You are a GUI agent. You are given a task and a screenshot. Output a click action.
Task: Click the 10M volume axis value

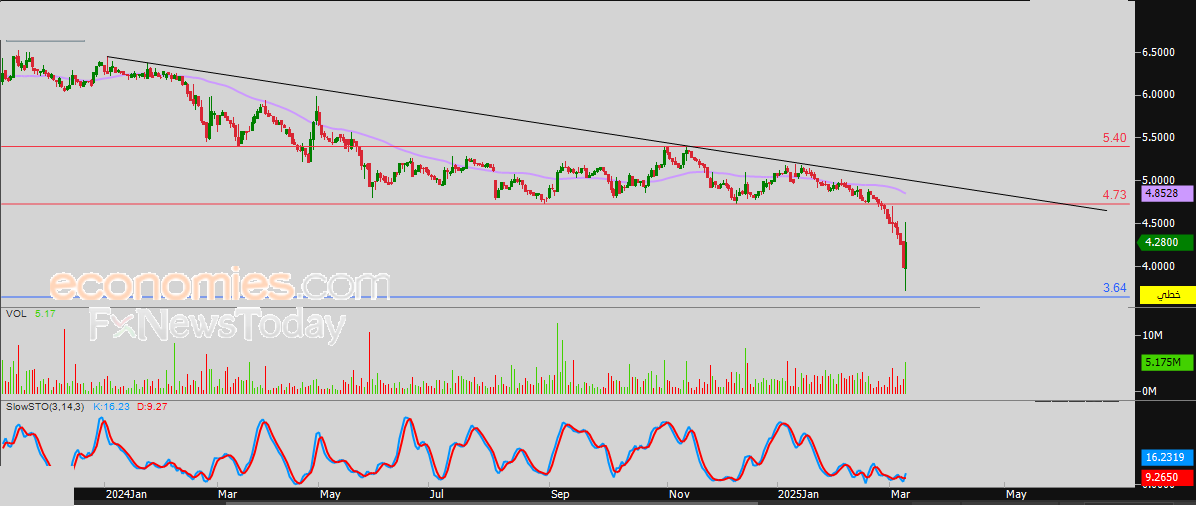1151,335
